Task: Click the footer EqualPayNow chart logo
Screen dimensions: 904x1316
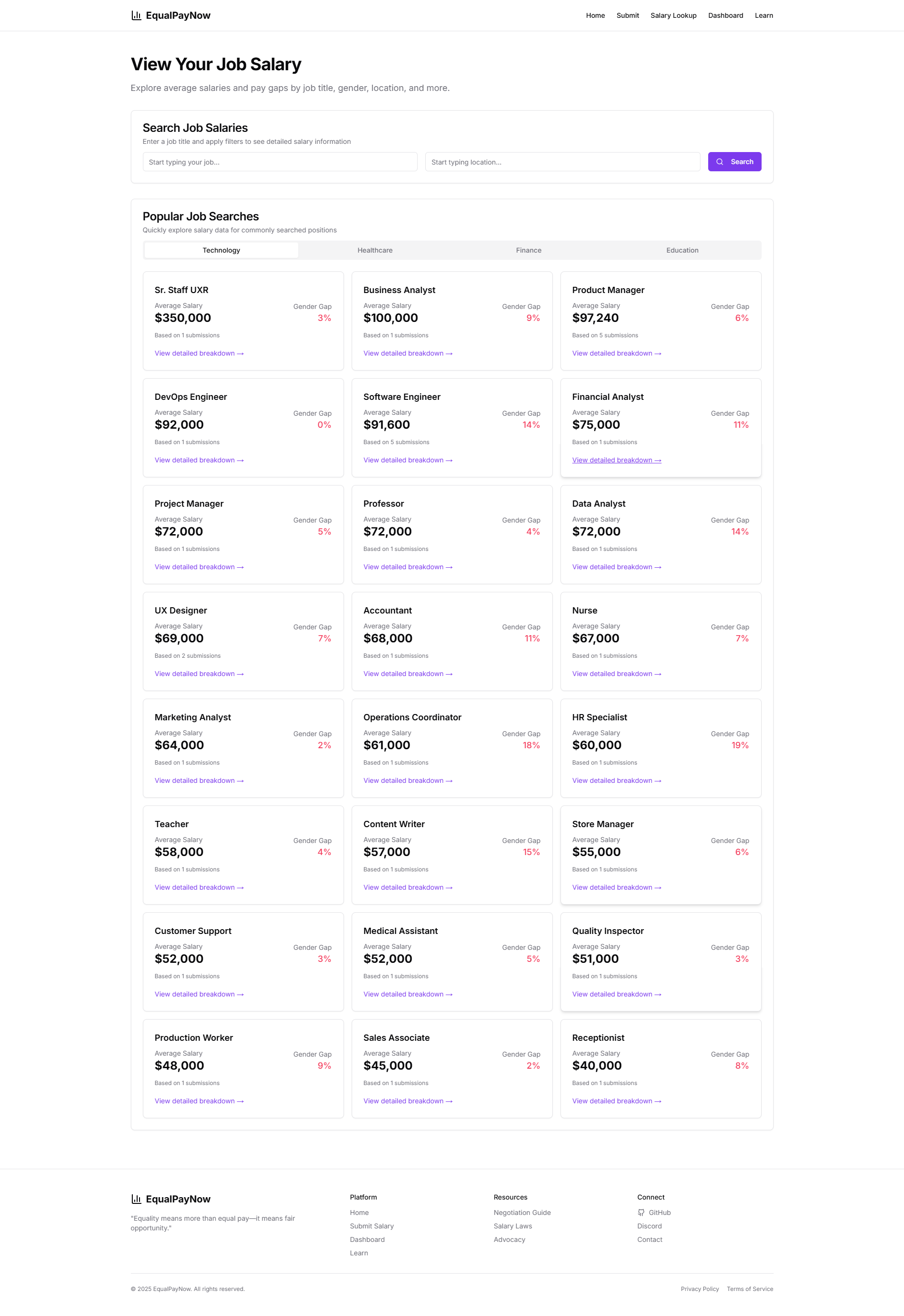Action: 136,1199
